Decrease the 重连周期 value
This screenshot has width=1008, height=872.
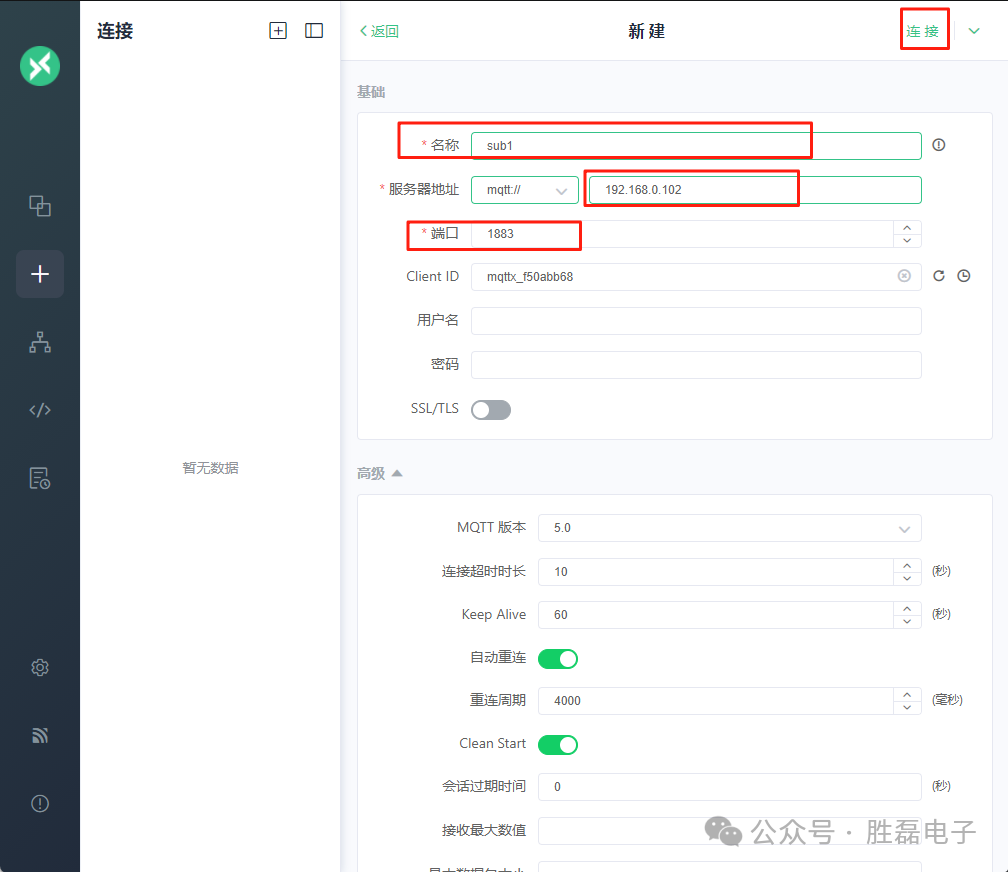click(x=907, y=707)
